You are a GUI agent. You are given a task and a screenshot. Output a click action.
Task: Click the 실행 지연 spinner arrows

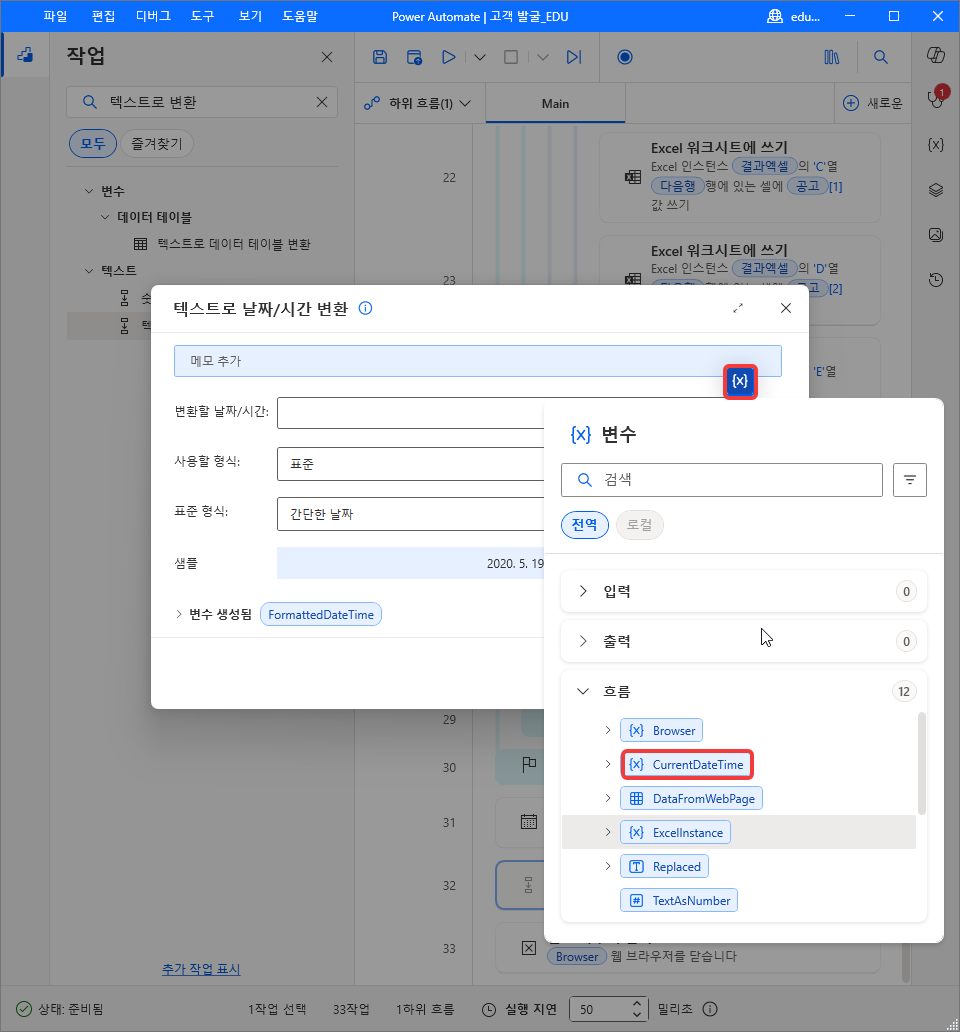pos(636,1009)
